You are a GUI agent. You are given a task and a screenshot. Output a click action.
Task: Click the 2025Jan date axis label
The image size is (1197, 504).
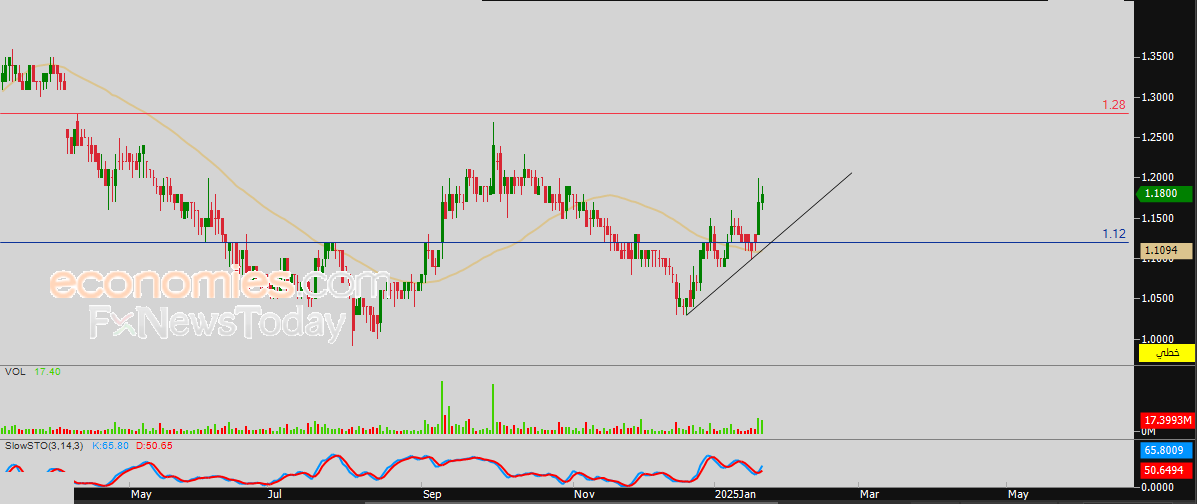click(x=733, y=496)
